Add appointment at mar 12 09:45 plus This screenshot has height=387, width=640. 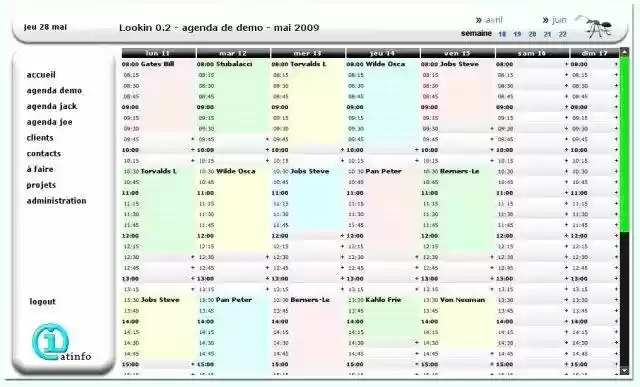click(x=267, y=139)
